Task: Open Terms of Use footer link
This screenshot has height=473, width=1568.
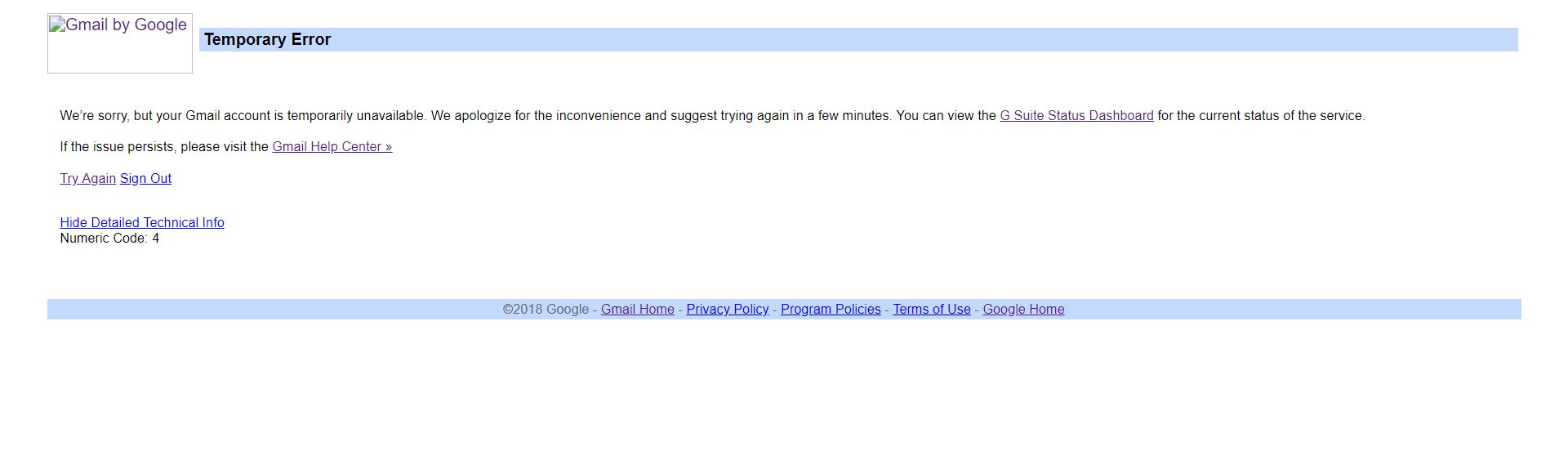Action: pyautogui.click(x=932, y=310)
